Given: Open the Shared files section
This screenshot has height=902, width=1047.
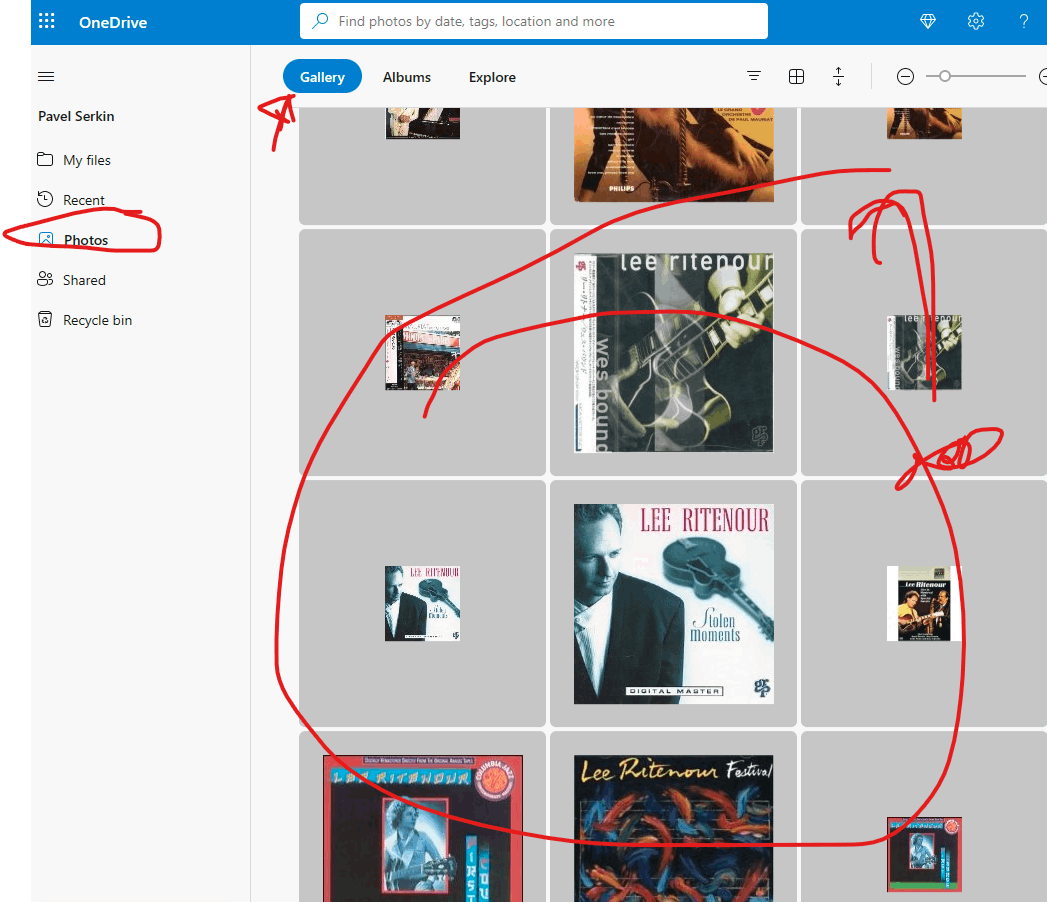Looking at the screenshot, I should click(85, 279).
